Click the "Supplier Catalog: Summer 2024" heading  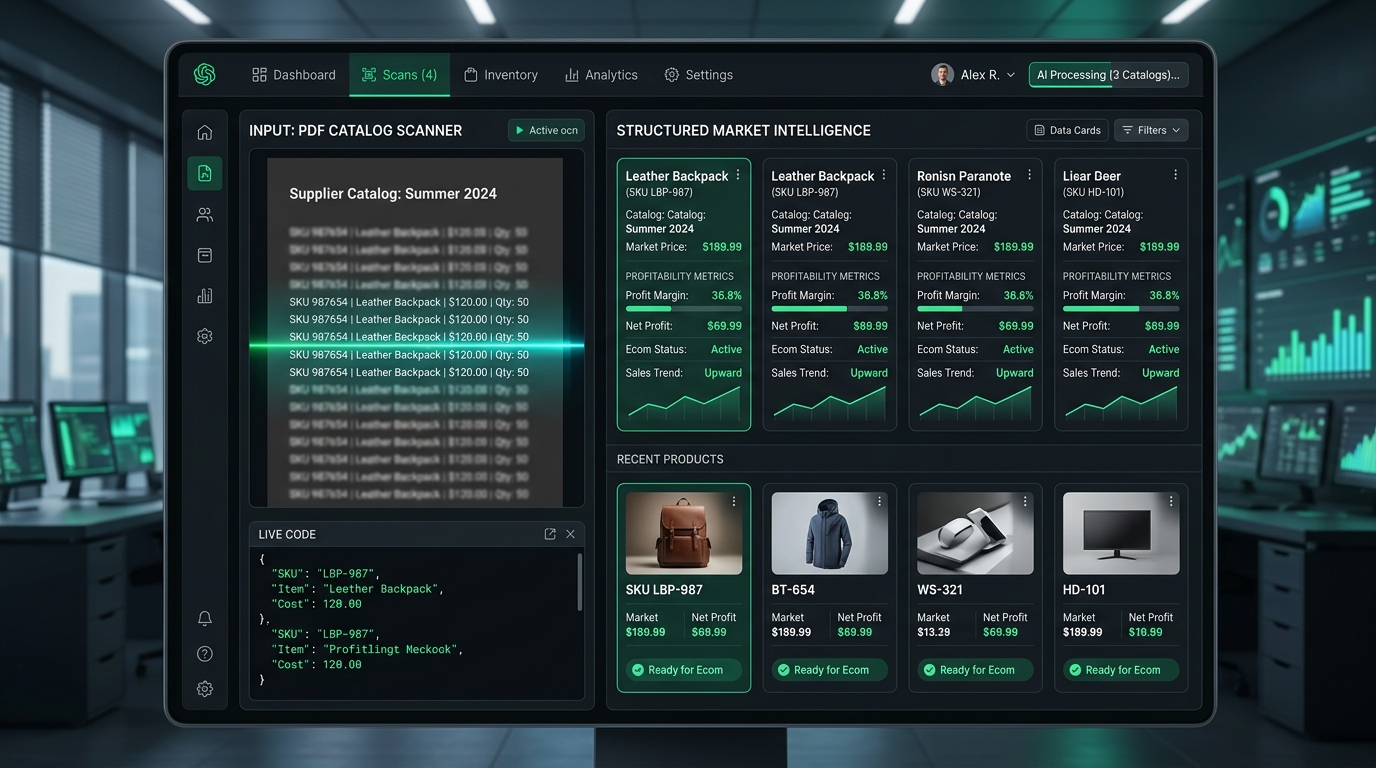pyautogui.click(x=393, y=194)
